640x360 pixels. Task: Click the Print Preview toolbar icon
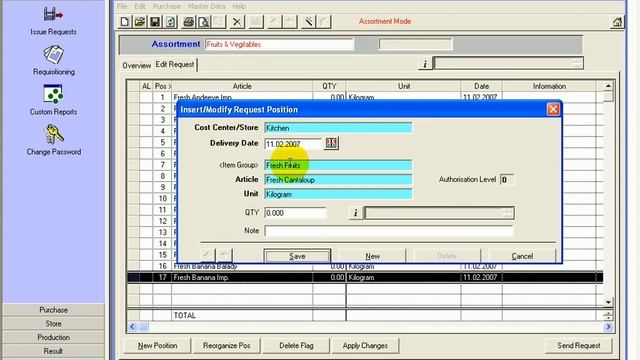click(203, 22)
